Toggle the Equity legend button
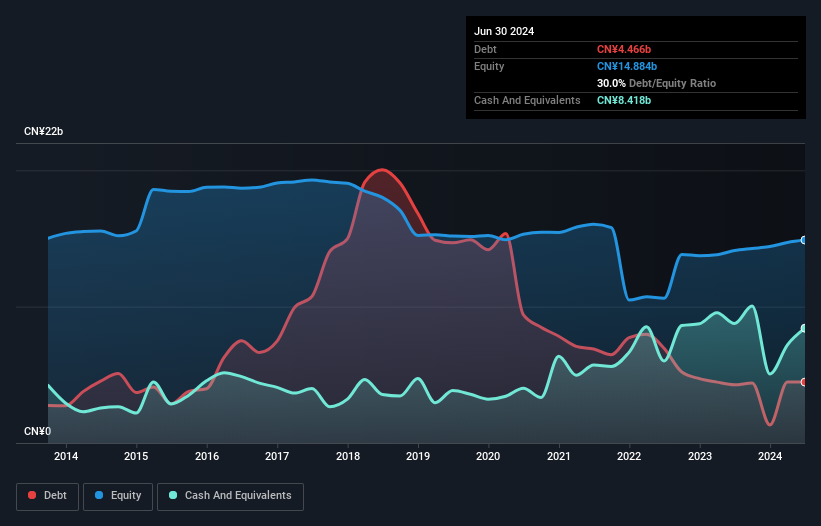The image size is (821, 526). click(118, 496)
